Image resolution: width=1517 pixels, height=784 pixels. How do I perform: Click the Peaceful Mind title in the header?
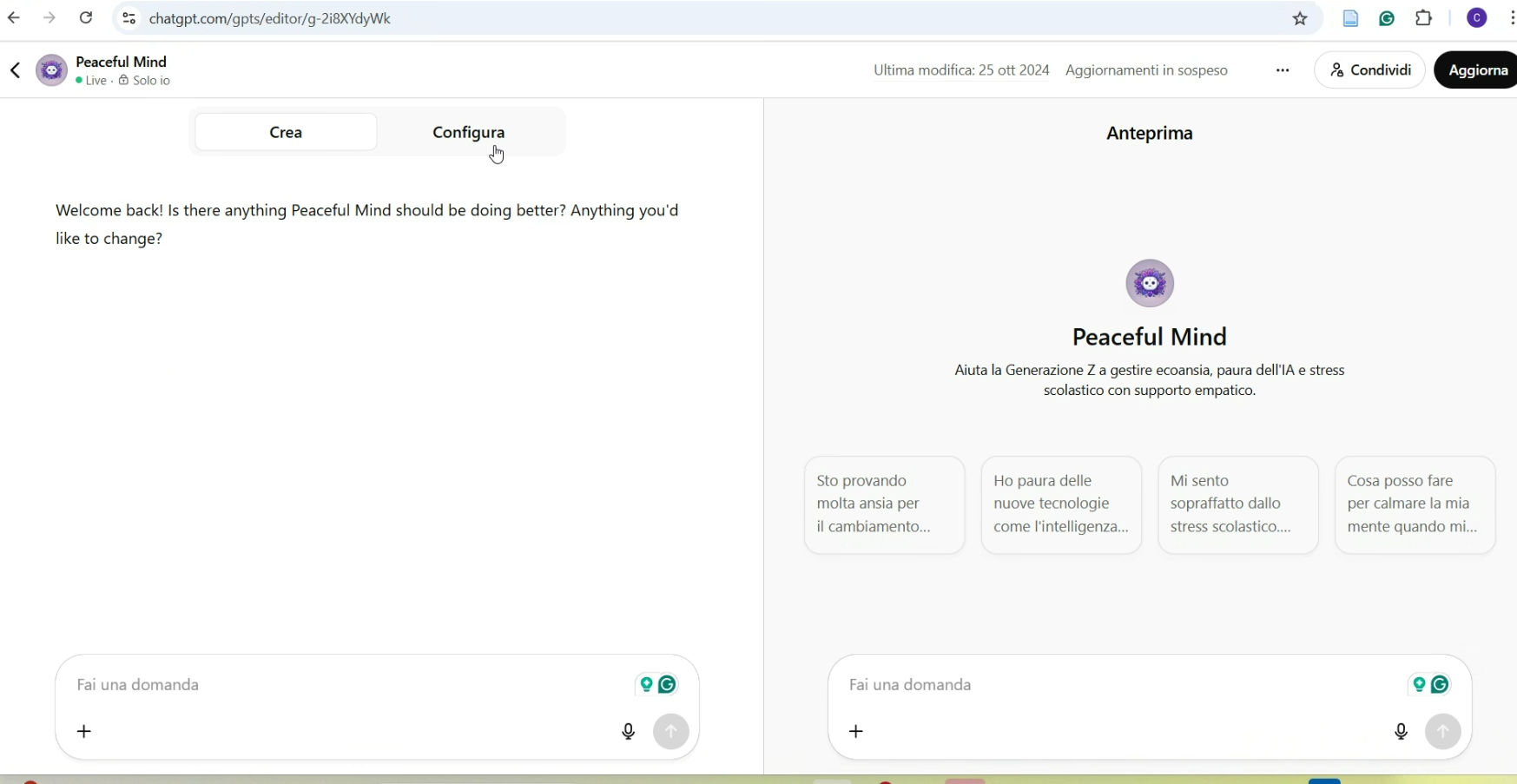coord(122,62)
